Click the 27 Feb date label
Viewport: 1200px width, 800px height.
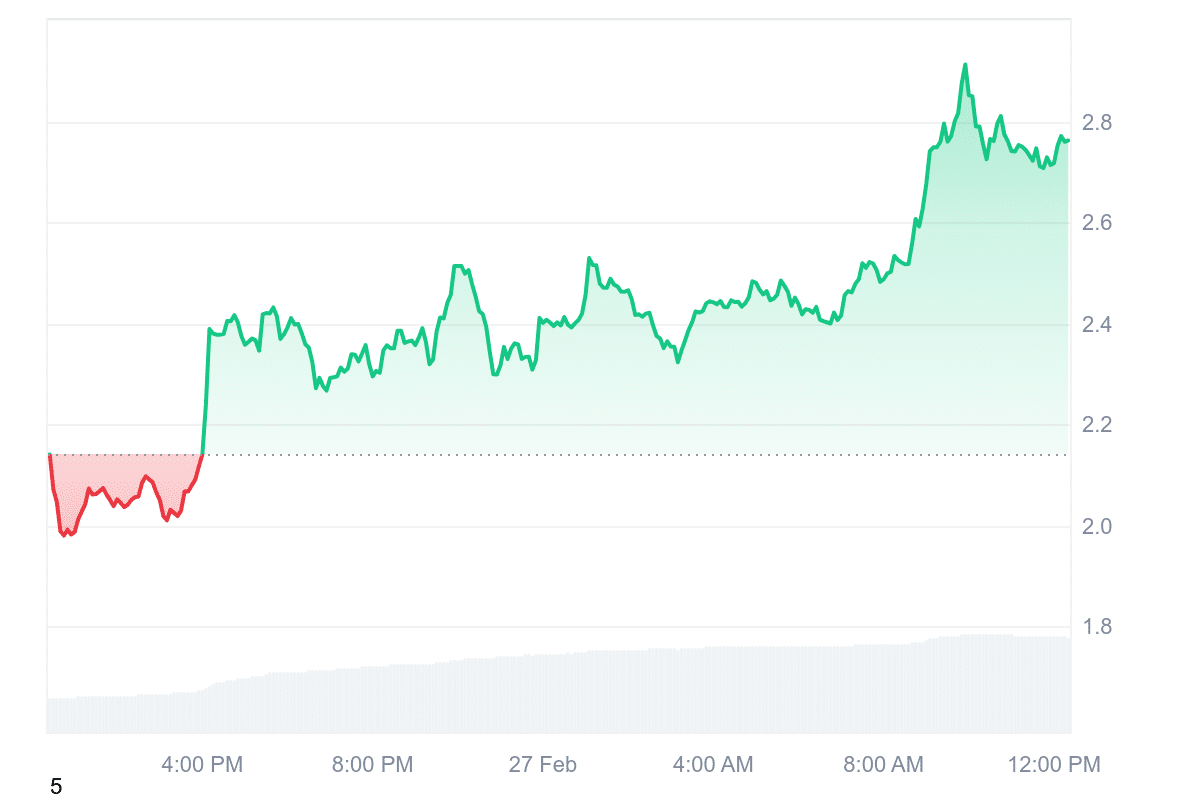tap(543, 765)
